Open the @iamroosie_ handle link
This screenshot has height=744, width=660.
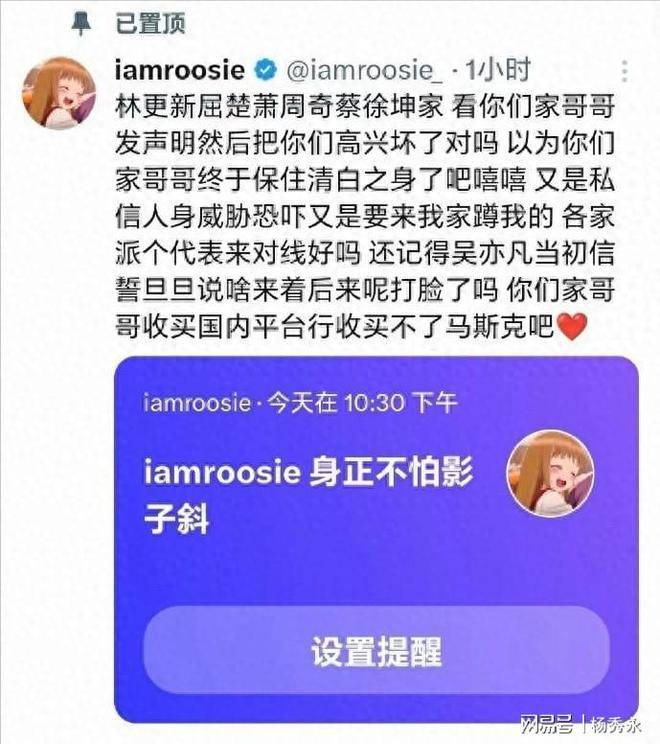(x=365, y=71)
